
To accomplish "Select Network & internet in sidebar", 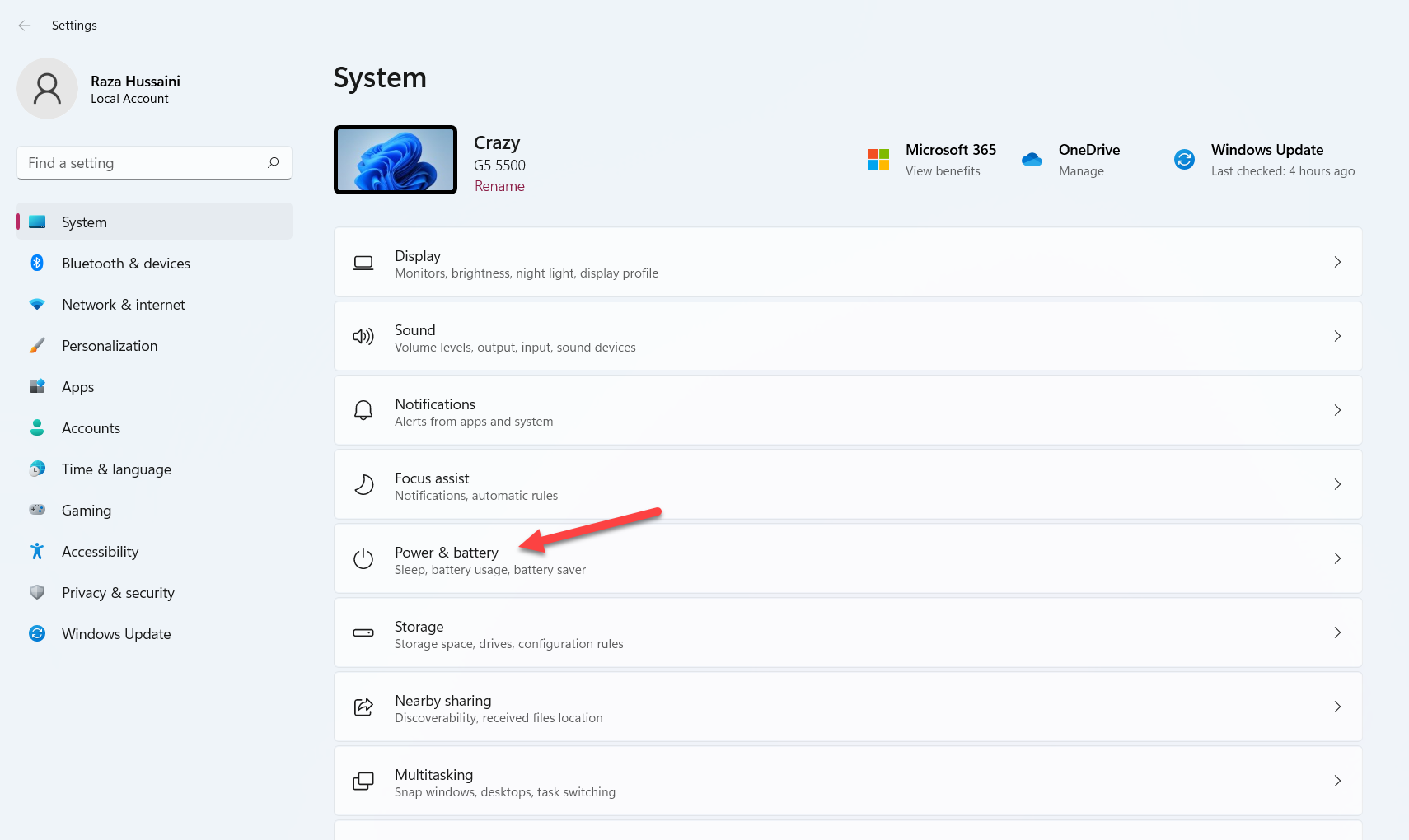I will click(x=124, y=305).
